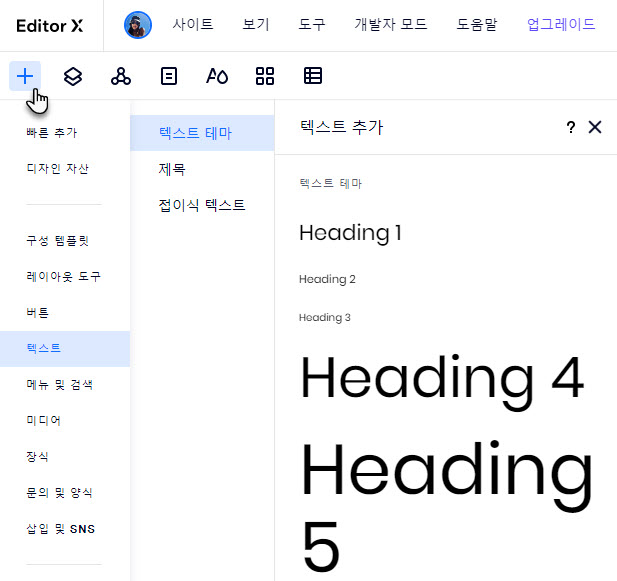Open the Masters icon in toolbar

pyautogui.click(x=121, y=76)
